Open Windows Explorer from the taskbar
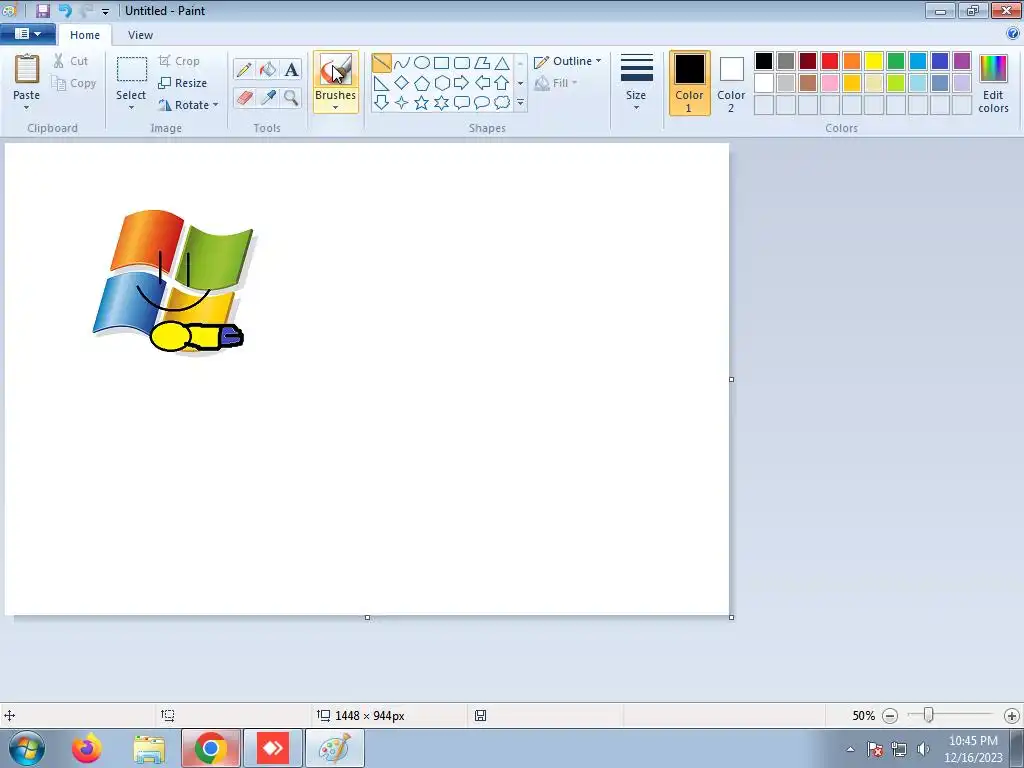1024x768 pixels. coord(149,748)
